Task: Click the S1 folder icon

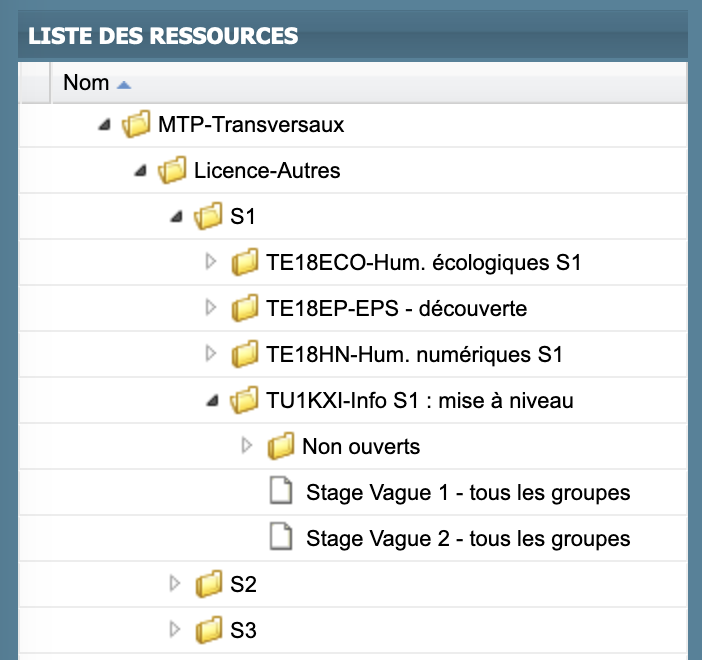Action: point(208,216)
